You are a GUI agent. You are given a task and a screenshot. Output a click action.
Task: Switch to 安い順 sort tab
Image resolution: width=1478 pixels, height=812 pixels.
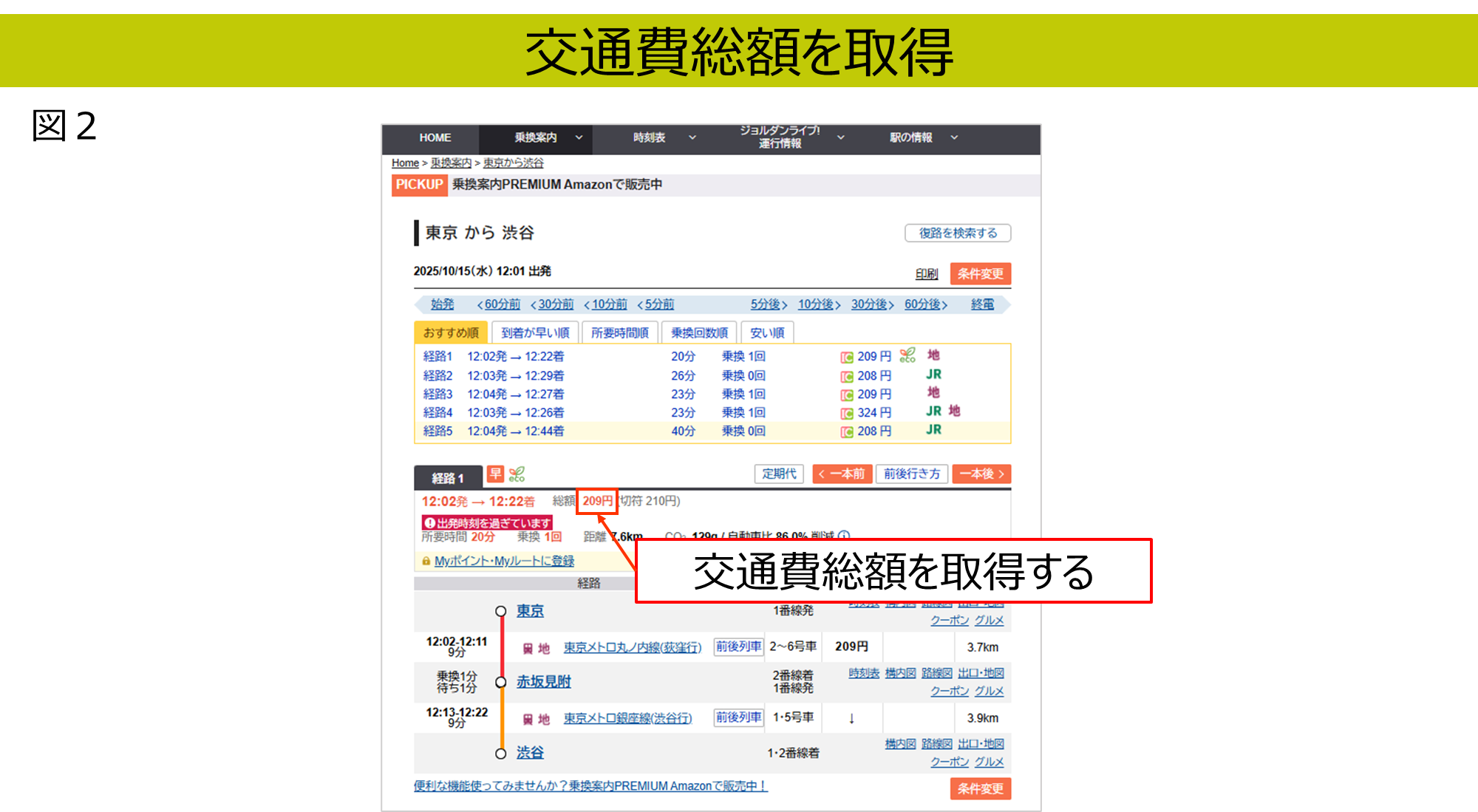point(767,333)
